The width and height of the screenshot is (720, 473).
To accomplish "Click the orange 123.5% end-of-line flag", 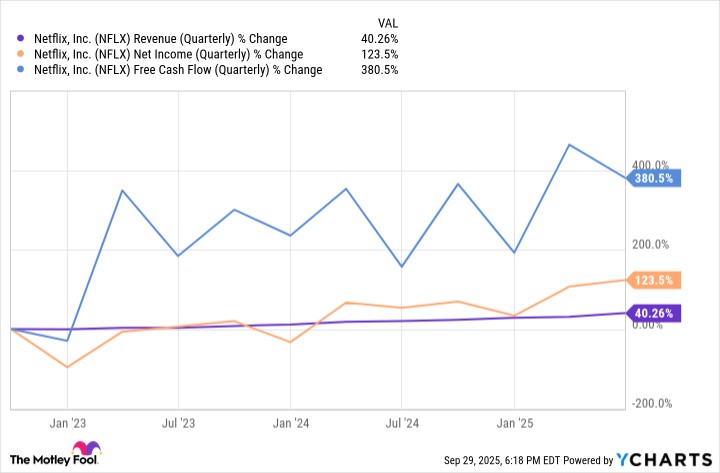I will (654, 280).
